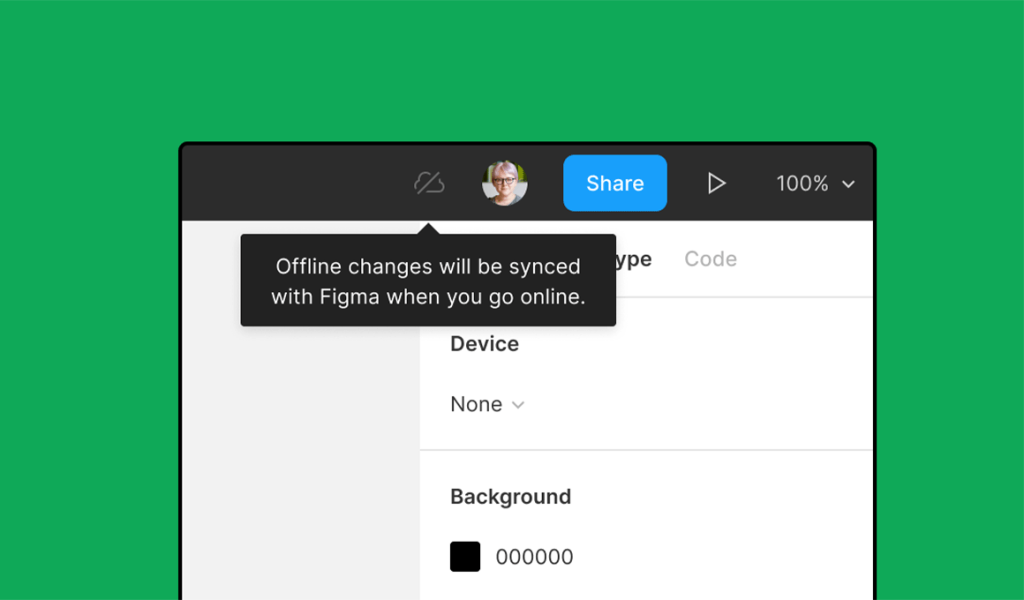Click the gray canvas area left of panel
Viewport: 1024px width, 600px height.
pos(300,450)
